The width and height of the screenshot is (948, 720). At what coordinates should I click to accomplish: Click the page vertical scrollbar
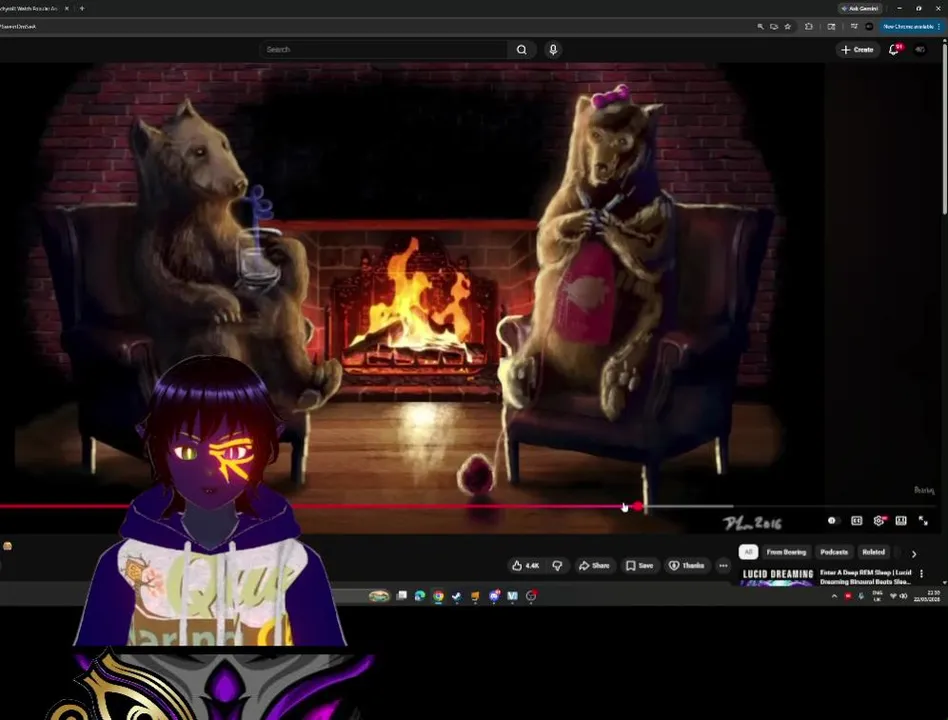point(944,127)
